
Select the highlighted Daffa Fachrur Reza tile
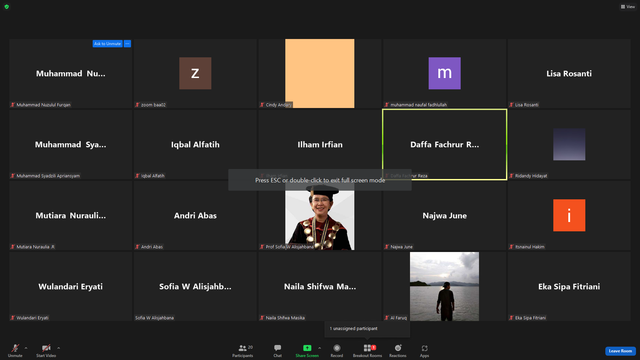[444, 144]
